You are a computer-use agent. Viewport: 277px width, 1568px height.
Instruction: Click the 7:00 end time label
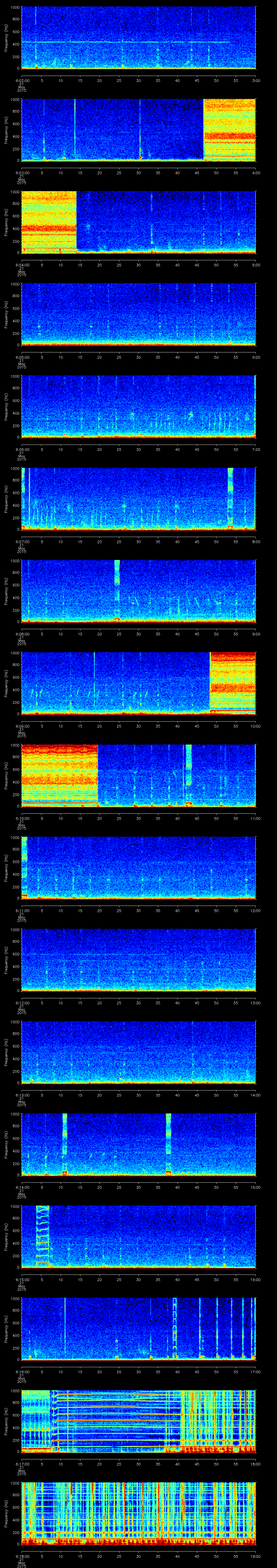(x=256, y=449)
